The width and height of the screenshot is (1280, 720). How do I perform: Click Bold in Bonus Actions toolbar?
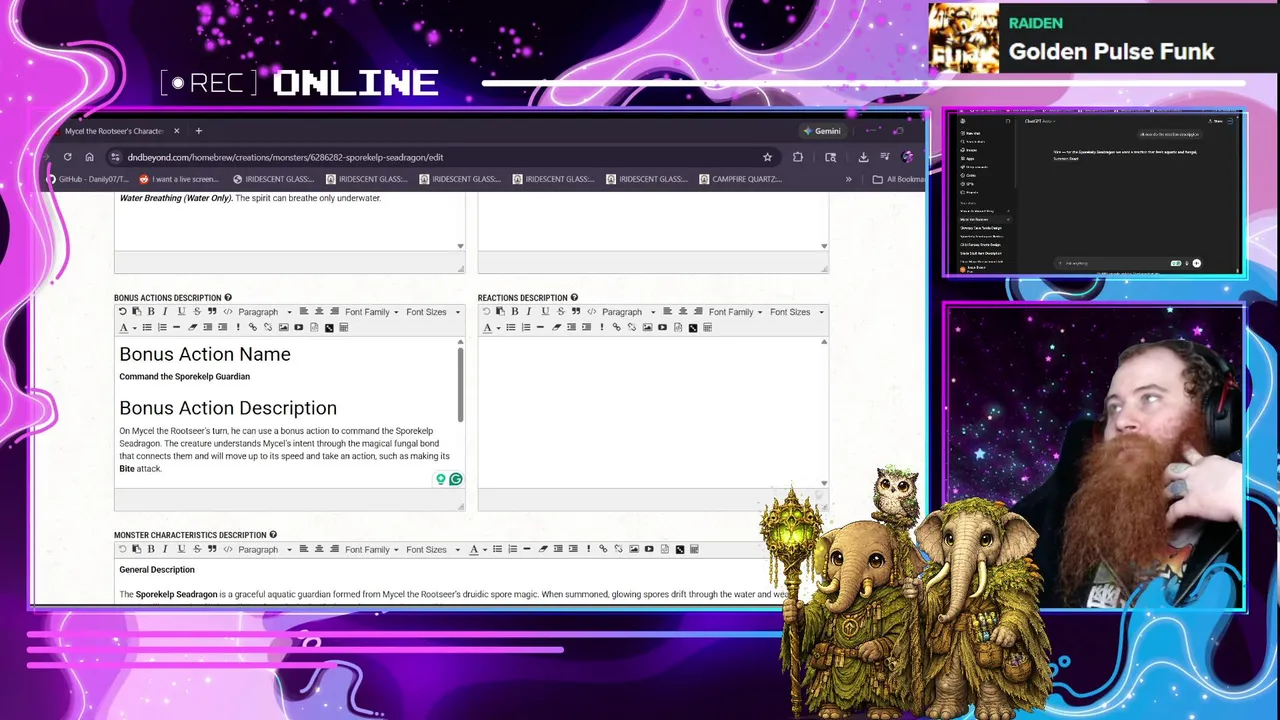click(x=151, y=312)
